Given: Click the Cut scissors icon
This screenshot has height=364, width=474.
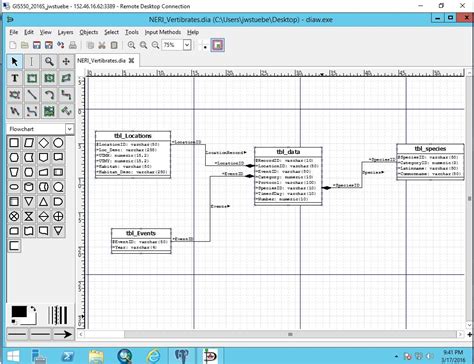Looking at the screenshot, I should pos(102,45).
